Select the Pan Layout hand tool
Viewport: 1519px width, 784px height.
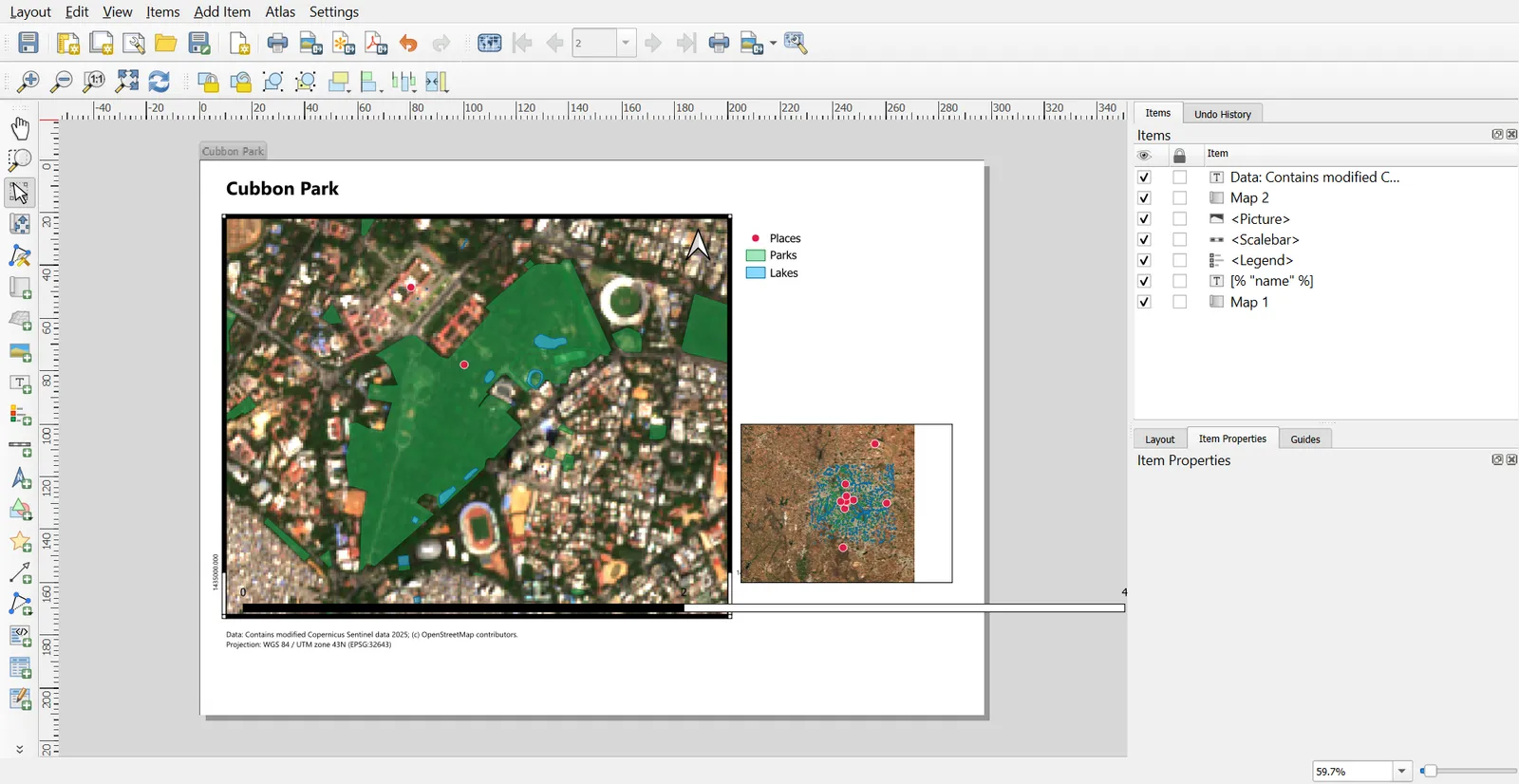[20, 127]
